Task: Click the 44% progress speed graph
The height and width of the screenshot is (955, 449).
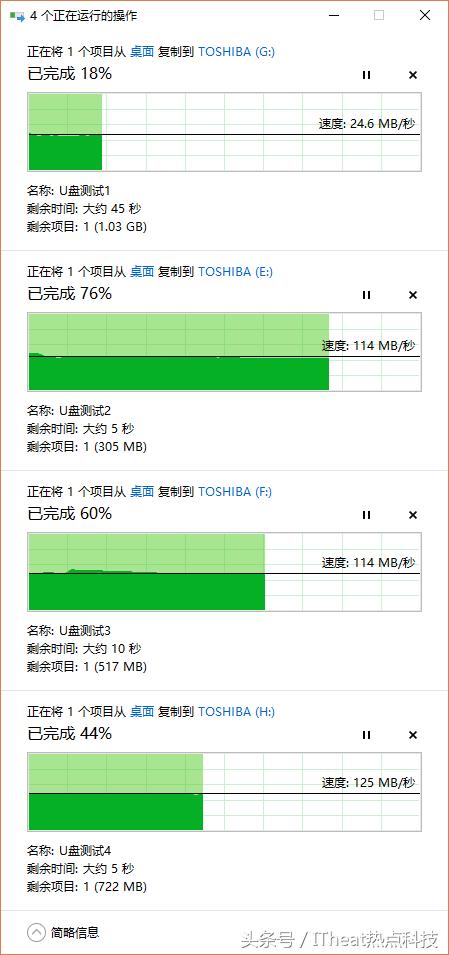Action: click(x=224, y=792)
